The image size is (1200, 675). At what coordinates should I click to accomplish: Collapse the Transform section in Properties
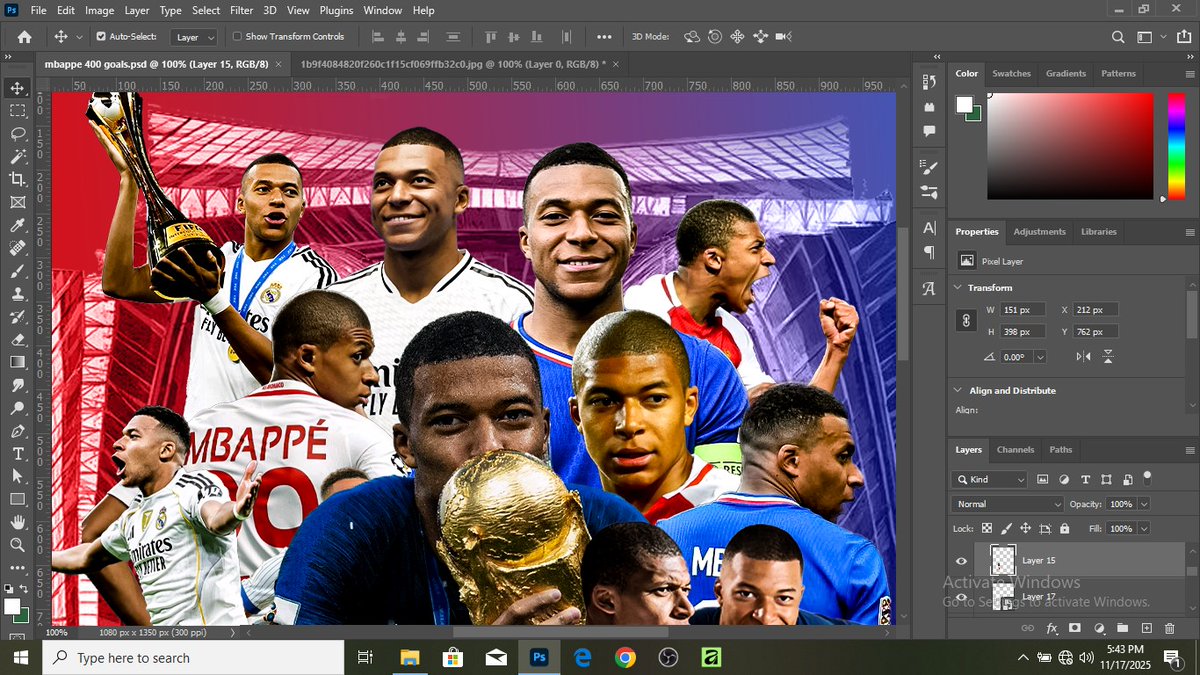(958, 287)
